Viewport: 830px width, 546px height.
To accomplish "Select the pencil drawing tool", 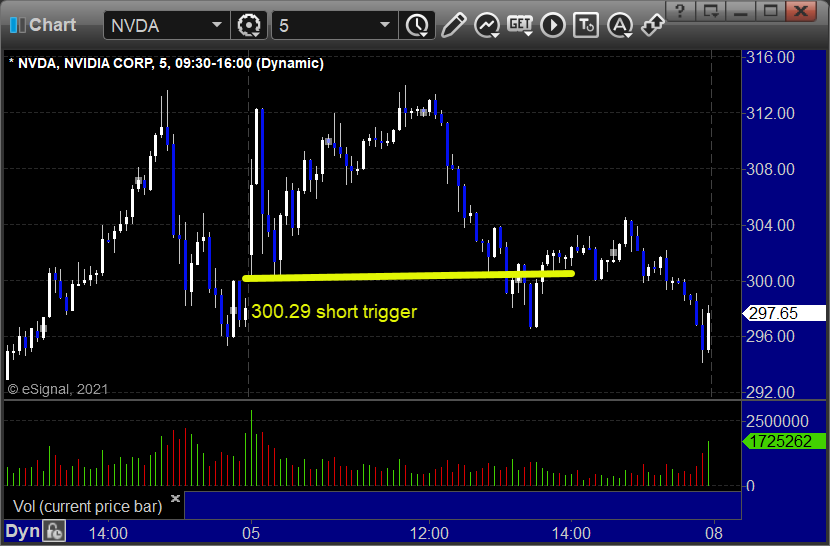I will pos(453,25).
